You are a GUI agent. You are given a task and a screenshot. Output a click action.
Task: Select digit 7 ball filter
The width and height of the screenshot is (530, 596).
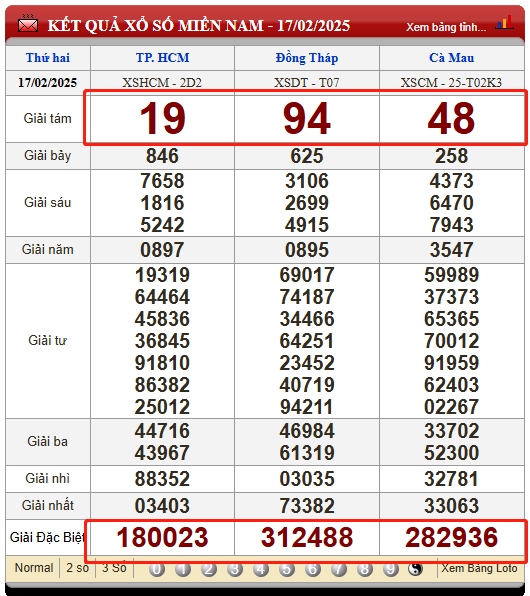[x=339, y=569]
